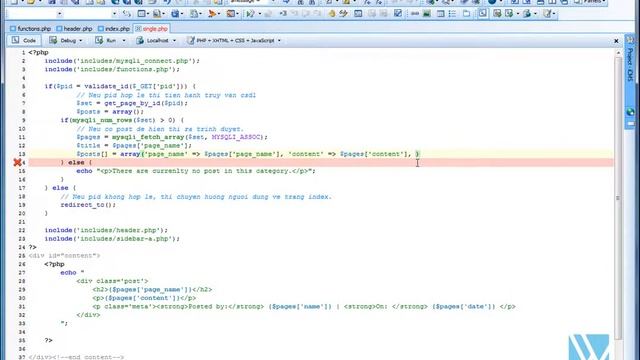
Task: Switch to the header.php tab
Action: pos(74,29)
